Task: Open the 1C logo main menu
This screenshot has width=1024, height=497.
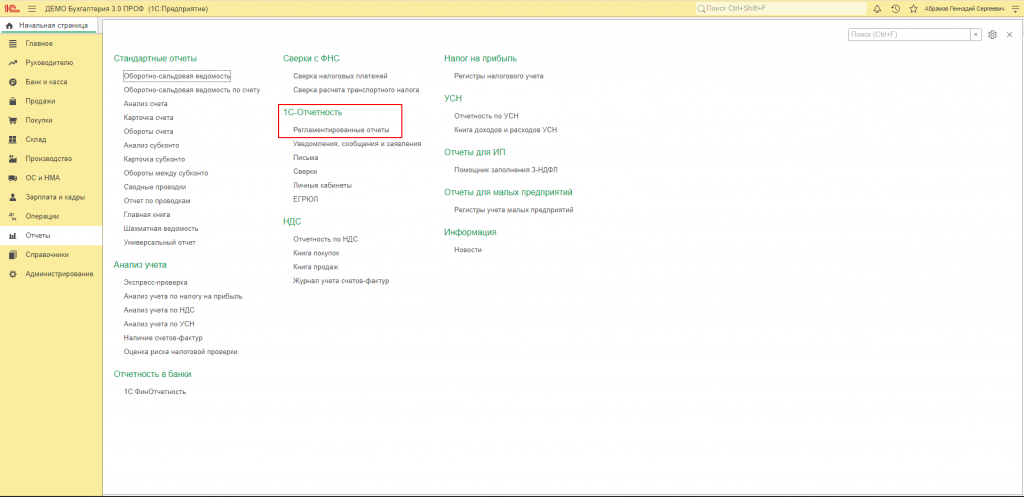Action: click(x=12, y=8)
